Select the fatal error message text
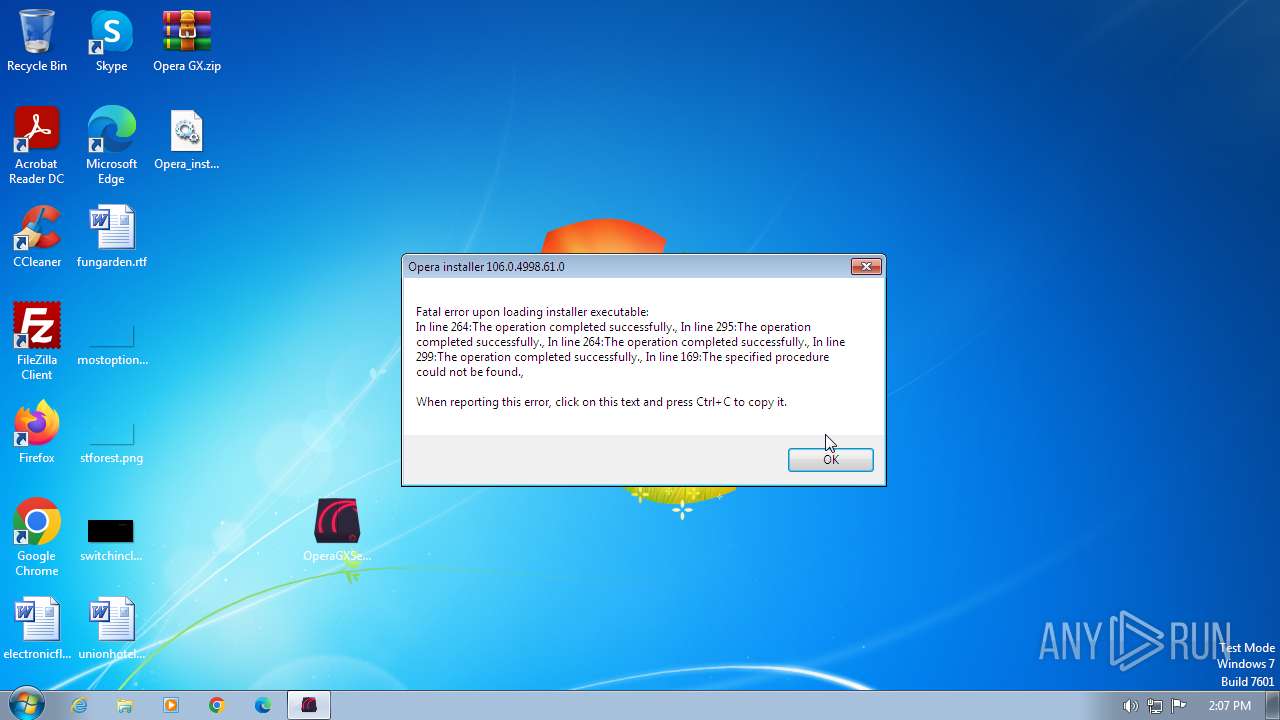1280x720 pixels. (x=630, y=342)
